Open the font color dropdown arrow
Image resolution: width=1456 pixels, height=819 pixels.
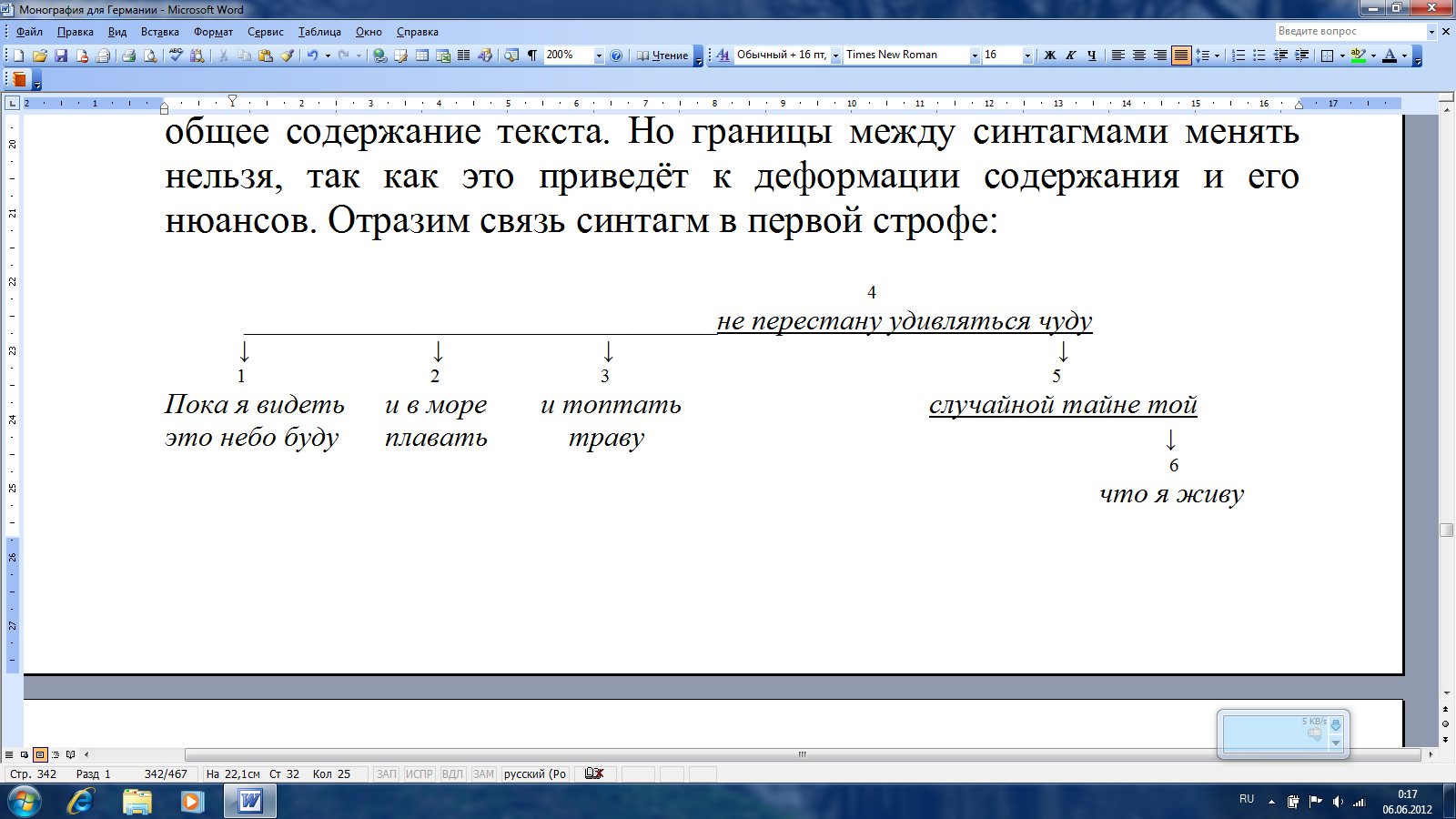(x=1404, y=56)
